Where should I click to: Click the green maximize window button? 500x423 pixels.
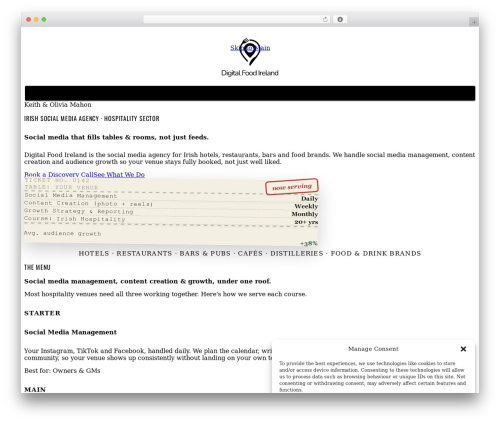coord(44,19)
